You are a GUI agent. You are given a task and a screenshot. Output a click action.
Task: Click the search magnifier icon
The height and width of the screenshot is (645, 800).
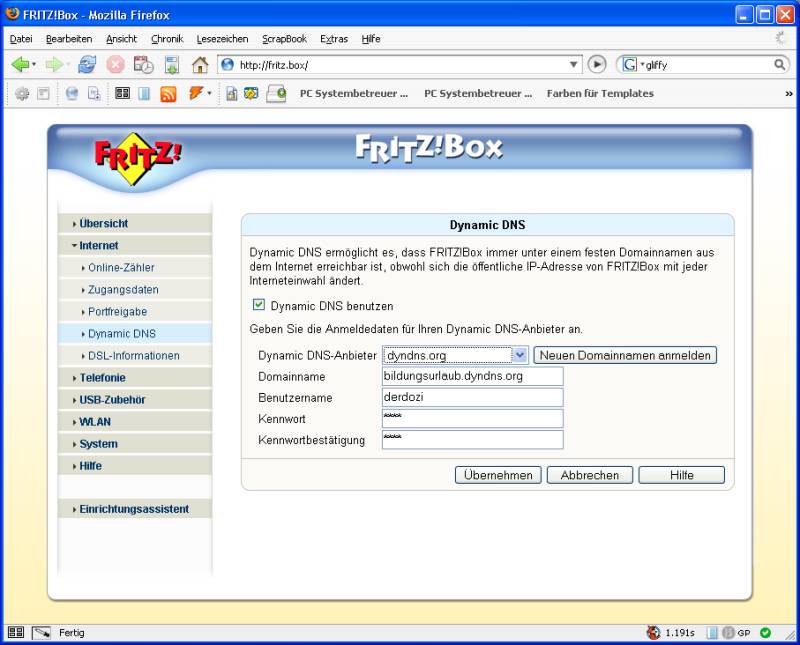tap(780, 64)
